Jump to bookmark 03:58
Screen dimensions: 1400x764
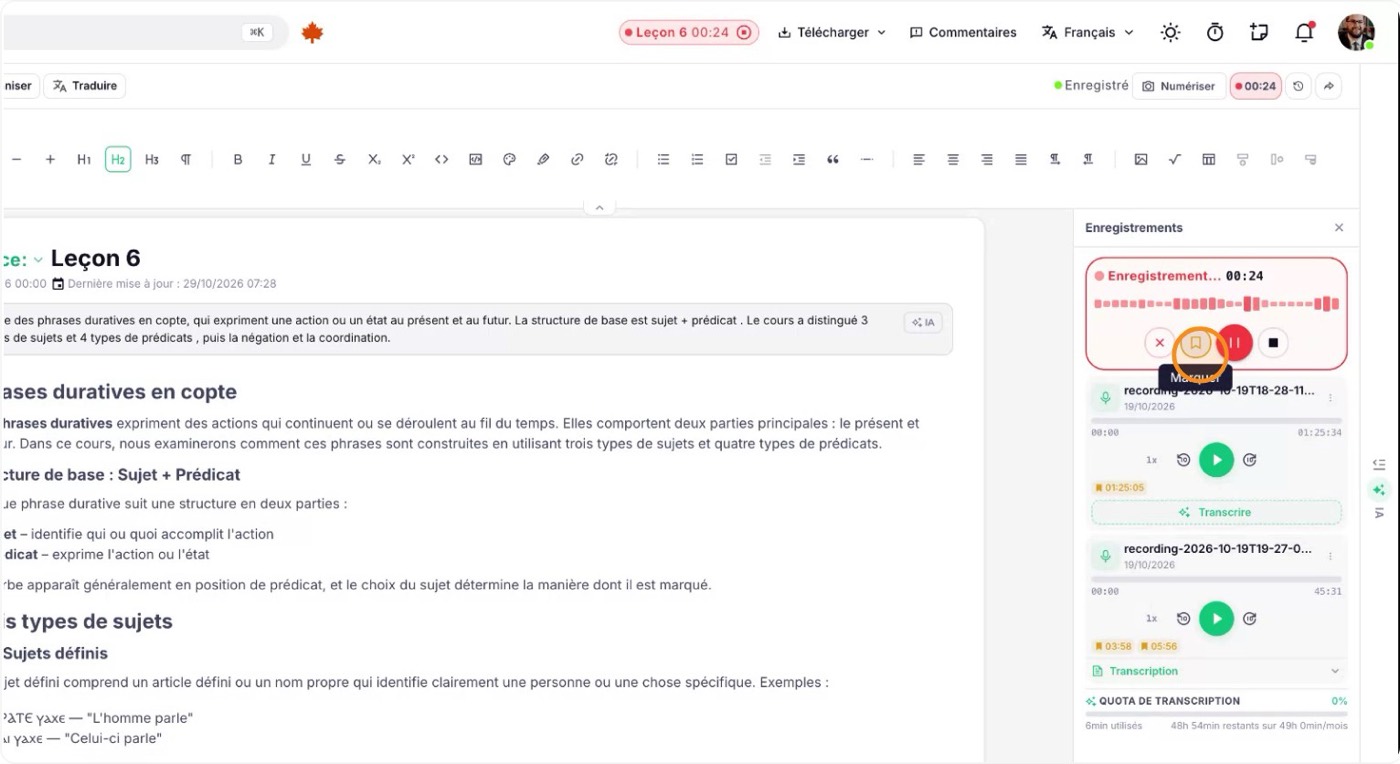point(1113,646)
